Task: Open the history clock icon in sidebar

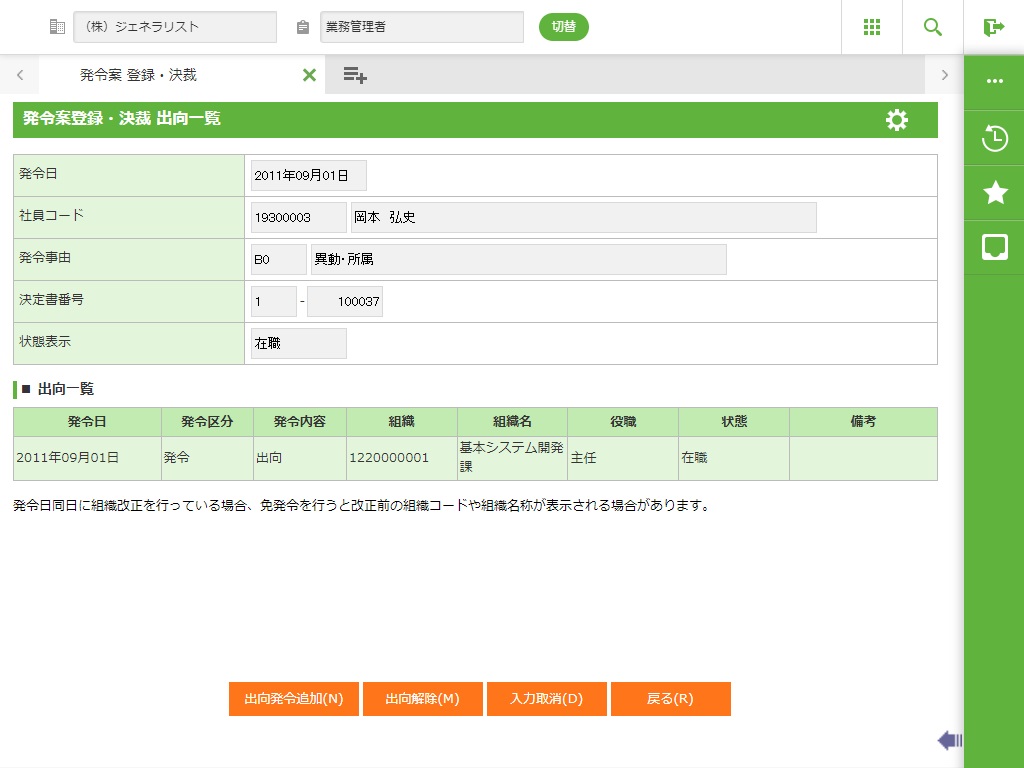Action: (994, 138)
